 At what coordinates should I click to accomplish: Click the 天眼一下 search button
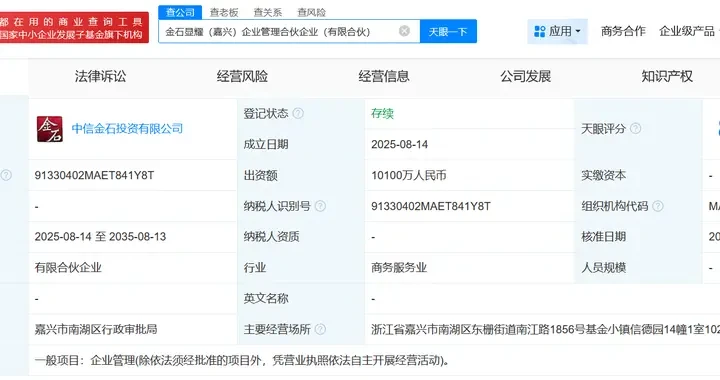[x=448, y=32]
